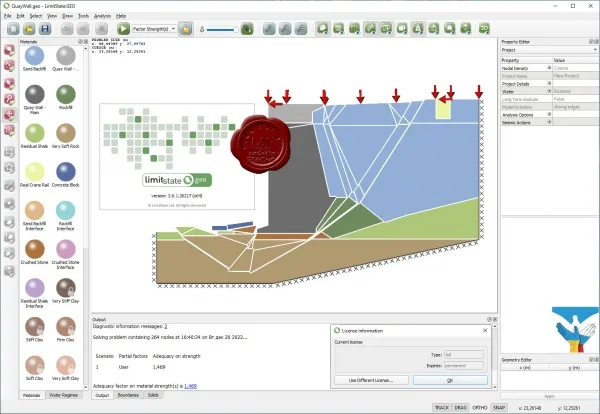Select the Rockfill Interface teal material
Screen dimensions: 600x414
point(66,210)
